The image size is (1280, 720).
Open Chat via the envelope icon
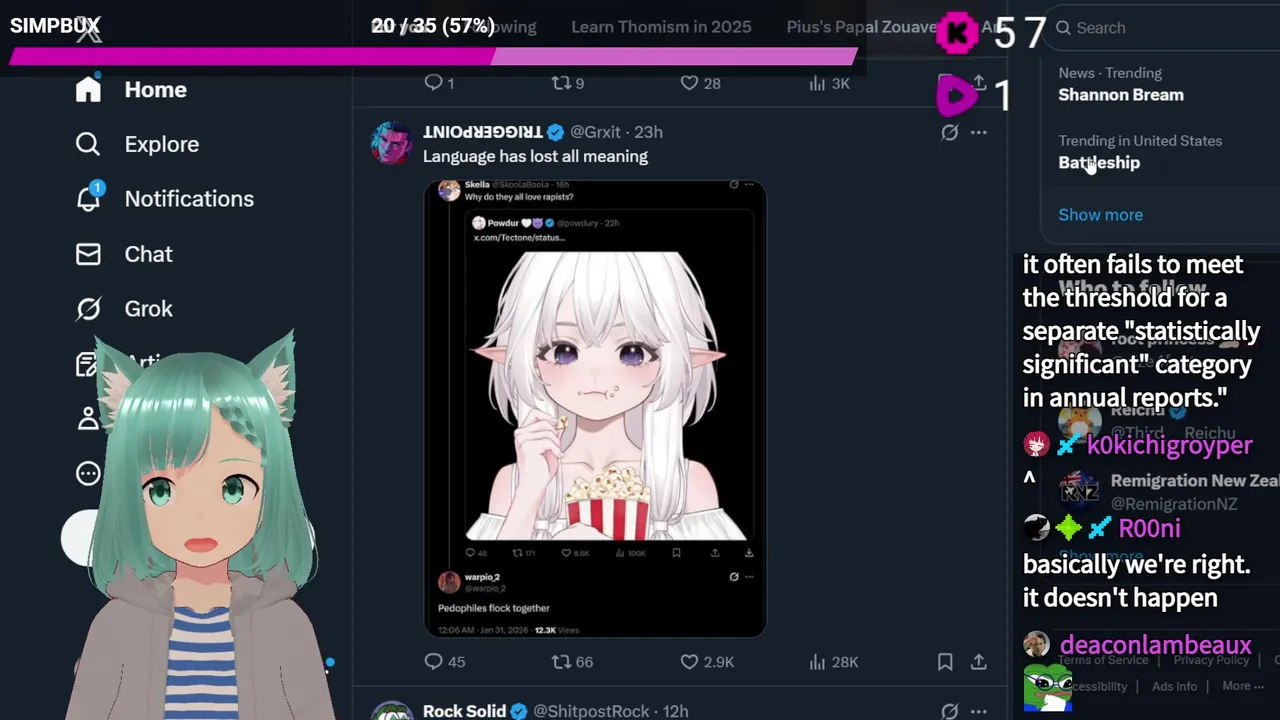click(124, 254)
